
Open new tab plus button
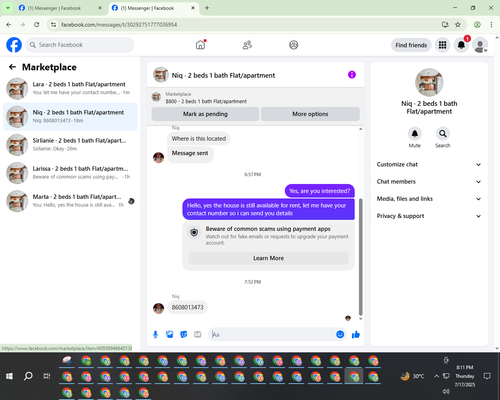(x=207, y=8)
